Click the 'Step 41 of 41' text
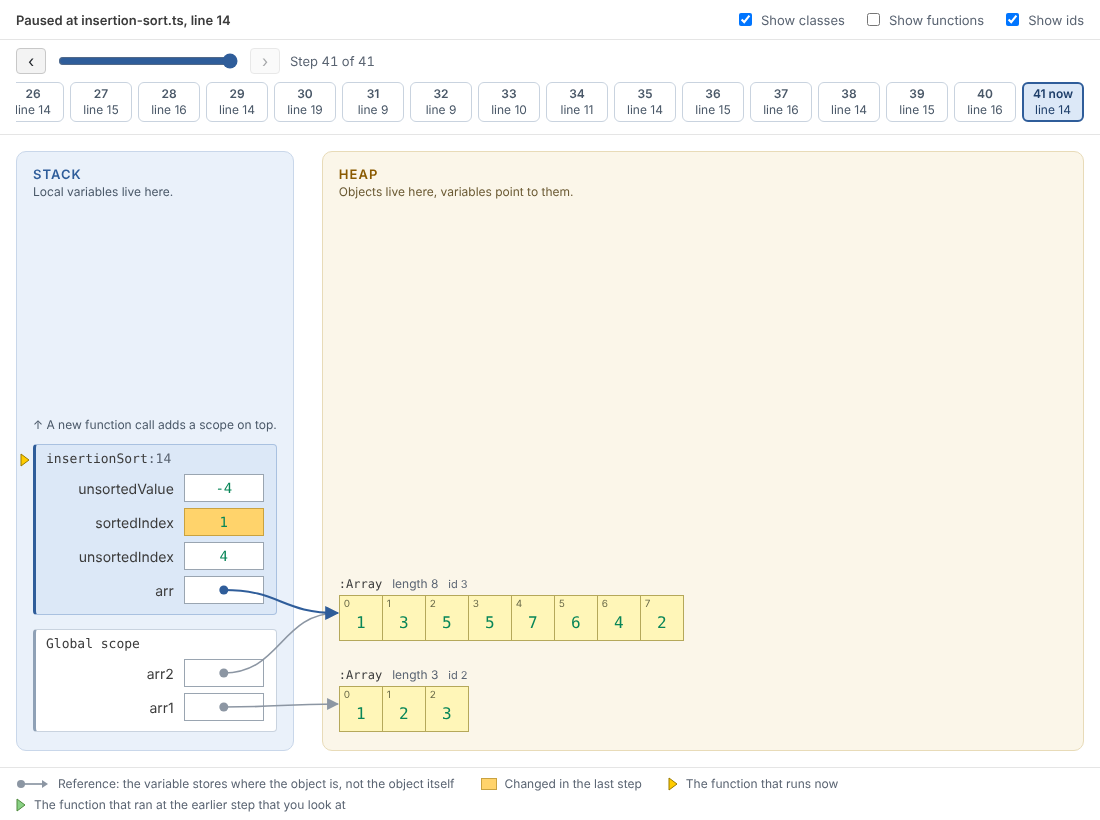Image resolution: width=1100 pixels, height=820 pixels. pos(332,62)
